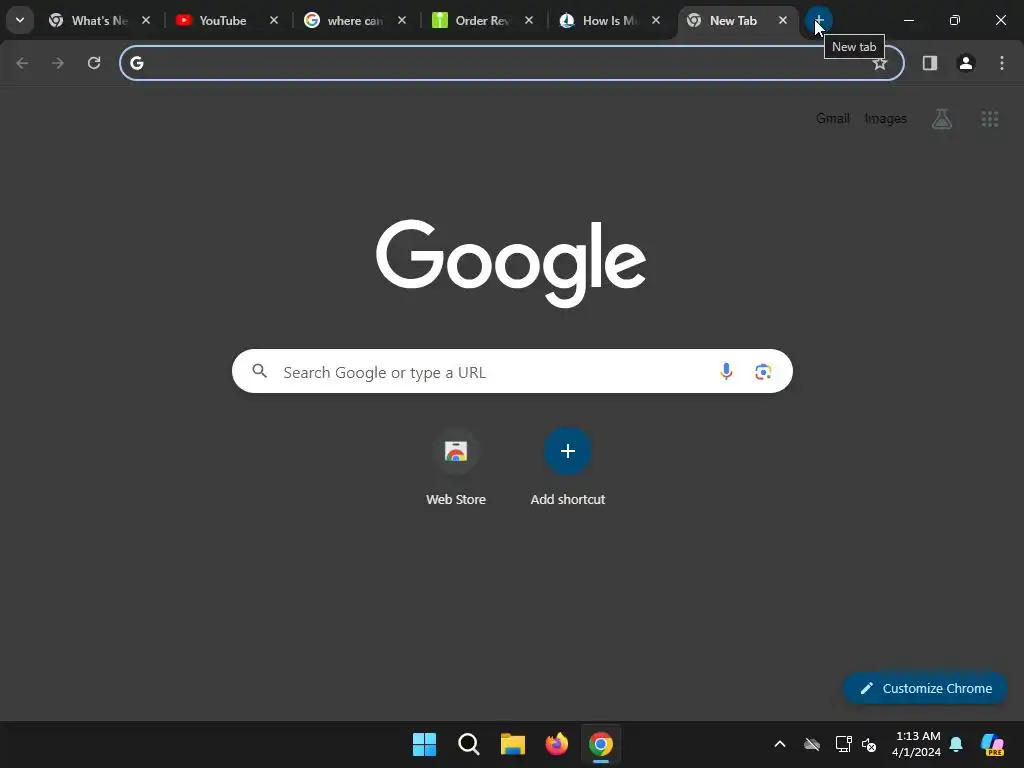Show hidden system tray icons
Screen dimensions: 1024x768
[x=780, y=744]
